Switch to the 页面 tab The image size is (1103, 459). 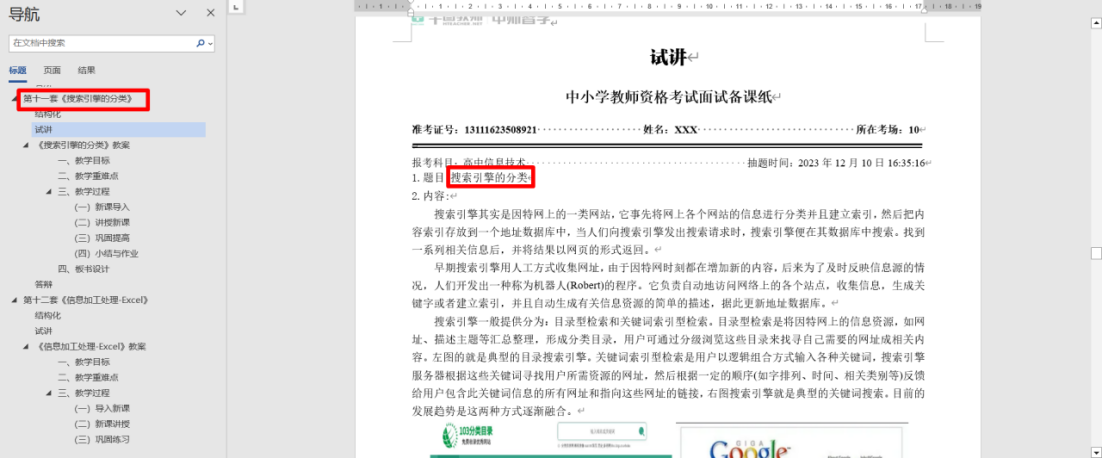tap(52, 70)
